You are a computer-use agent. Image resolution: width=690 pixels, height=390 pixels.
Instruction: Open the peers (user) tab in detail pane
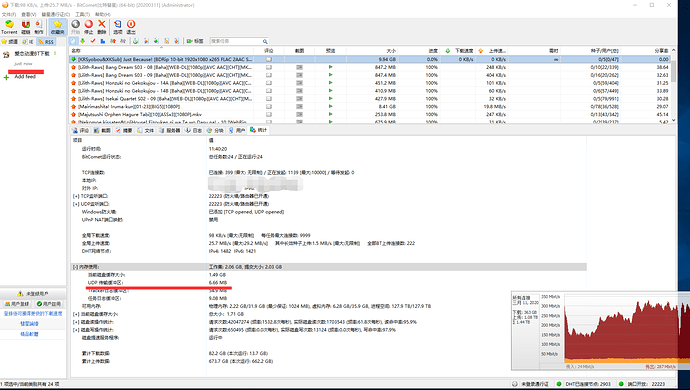[237, 130]
